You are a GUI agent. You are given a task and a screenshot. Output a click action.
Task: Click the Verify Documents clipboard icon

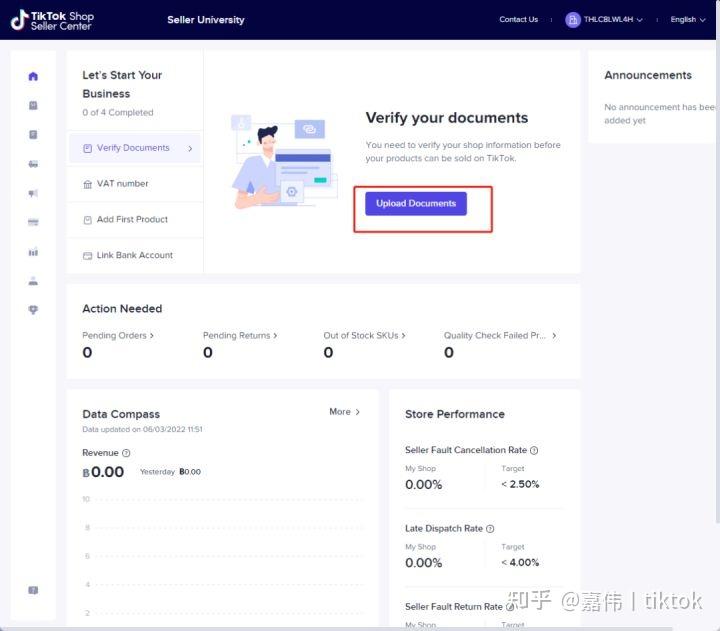87,148
